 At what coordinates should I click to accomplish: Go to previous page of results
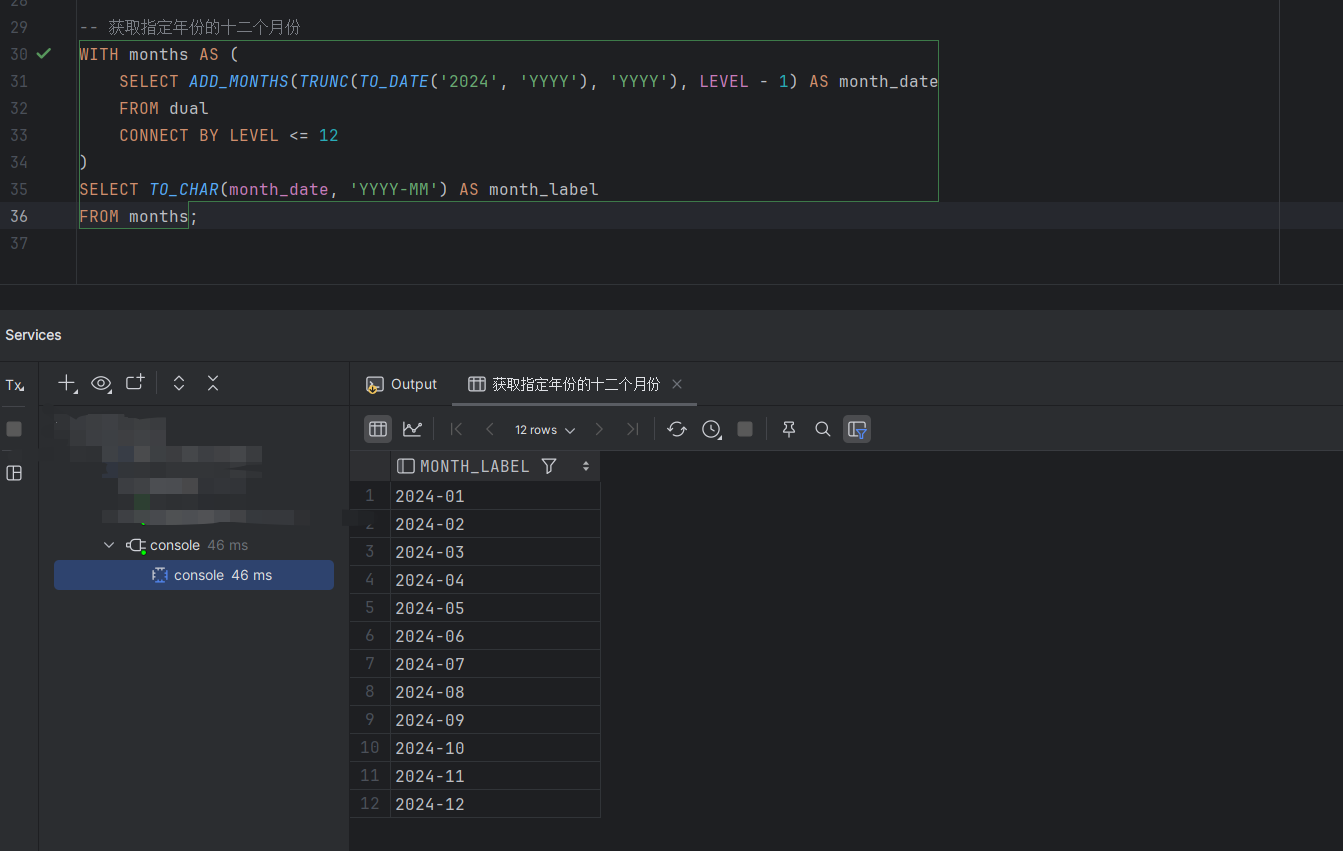click(x=490, y=429)
